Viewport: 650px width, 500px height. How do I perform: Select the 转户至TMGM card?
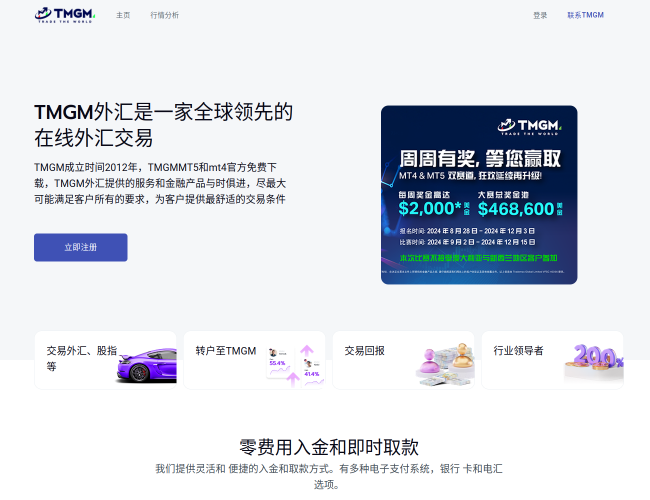point(255,360)
